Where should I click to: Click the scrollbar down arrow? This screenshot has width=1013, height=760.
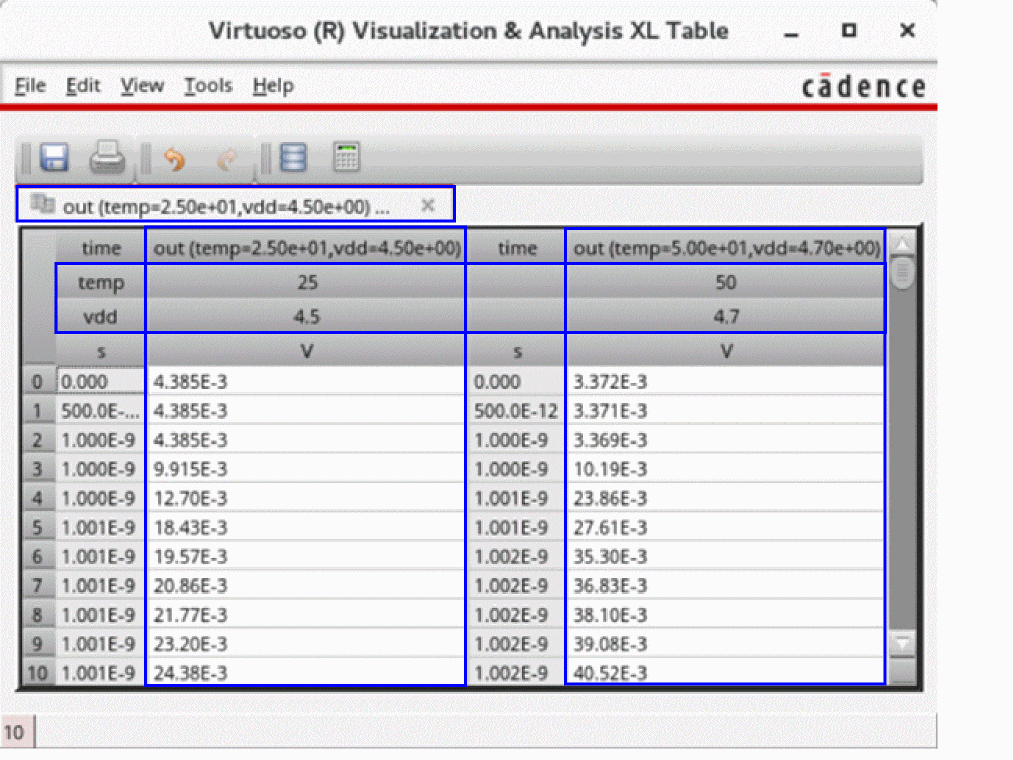pos(901,643)
